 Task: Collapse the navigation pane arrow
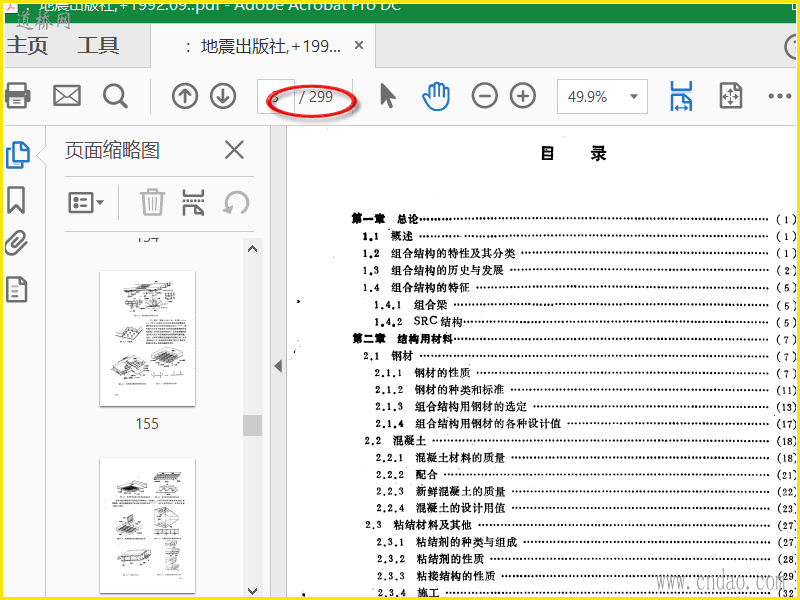278,366
